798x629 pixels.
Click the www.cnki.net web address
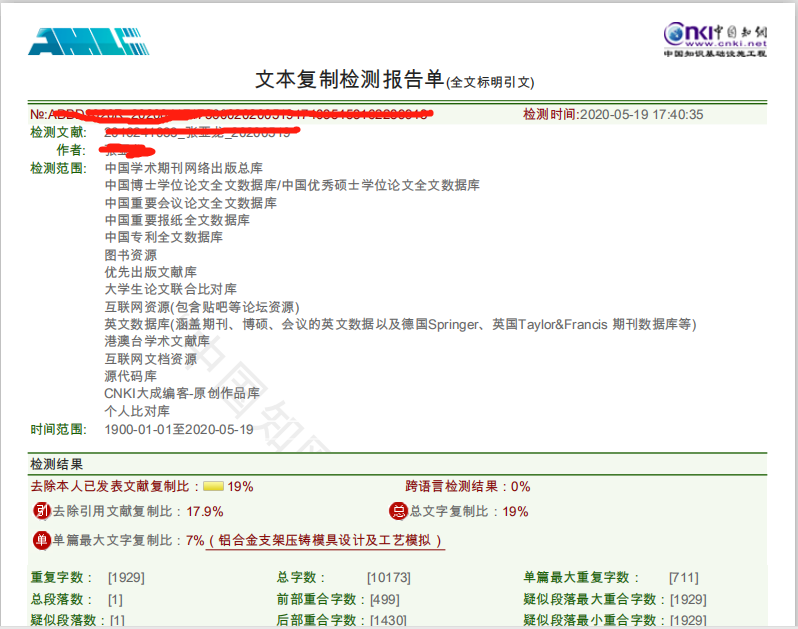coord(726,44)
